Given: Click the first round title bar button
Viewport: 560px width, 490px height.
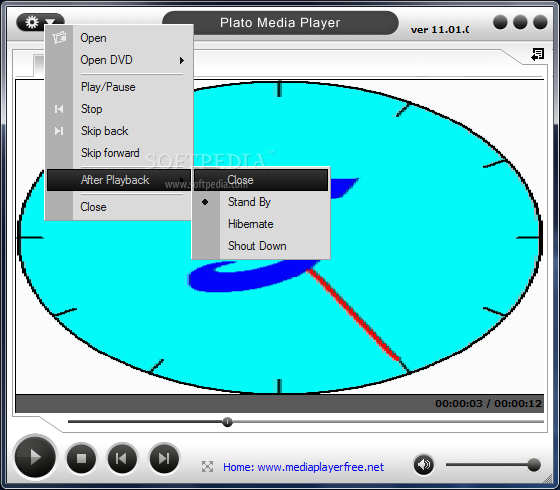Looking at the screenshot, I should click(500, 22).
